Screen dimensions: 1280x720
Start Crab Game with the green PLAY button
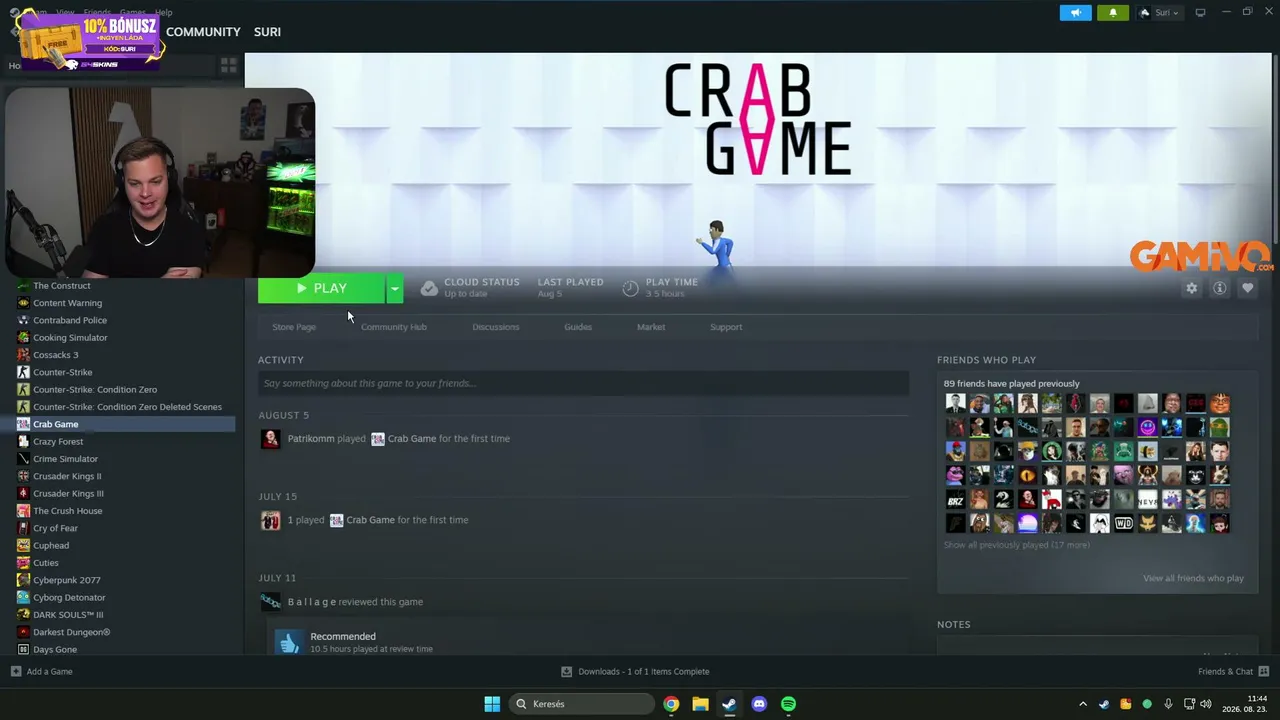click(321, 289)
